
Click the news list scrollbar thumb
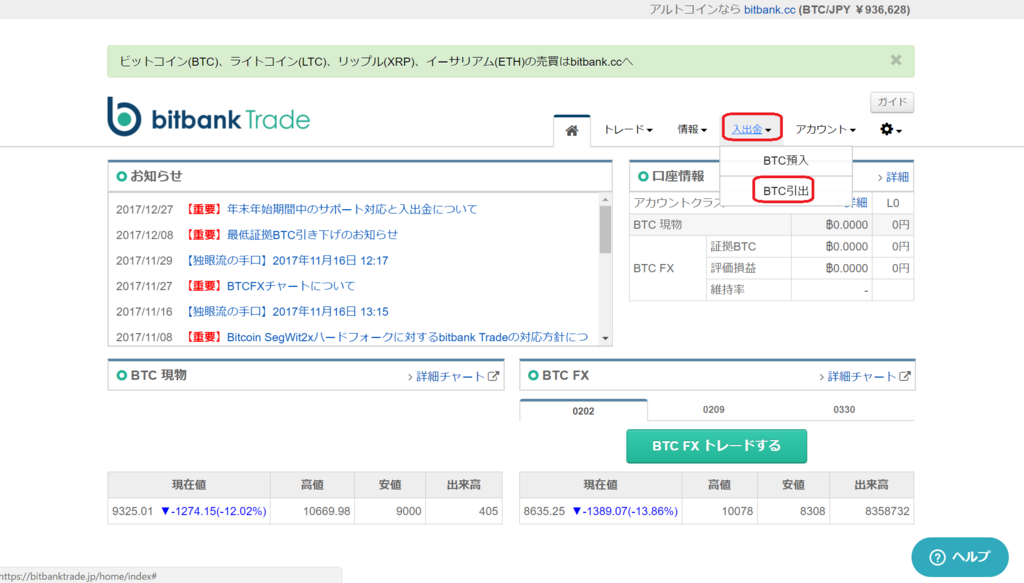pos(605,229)
